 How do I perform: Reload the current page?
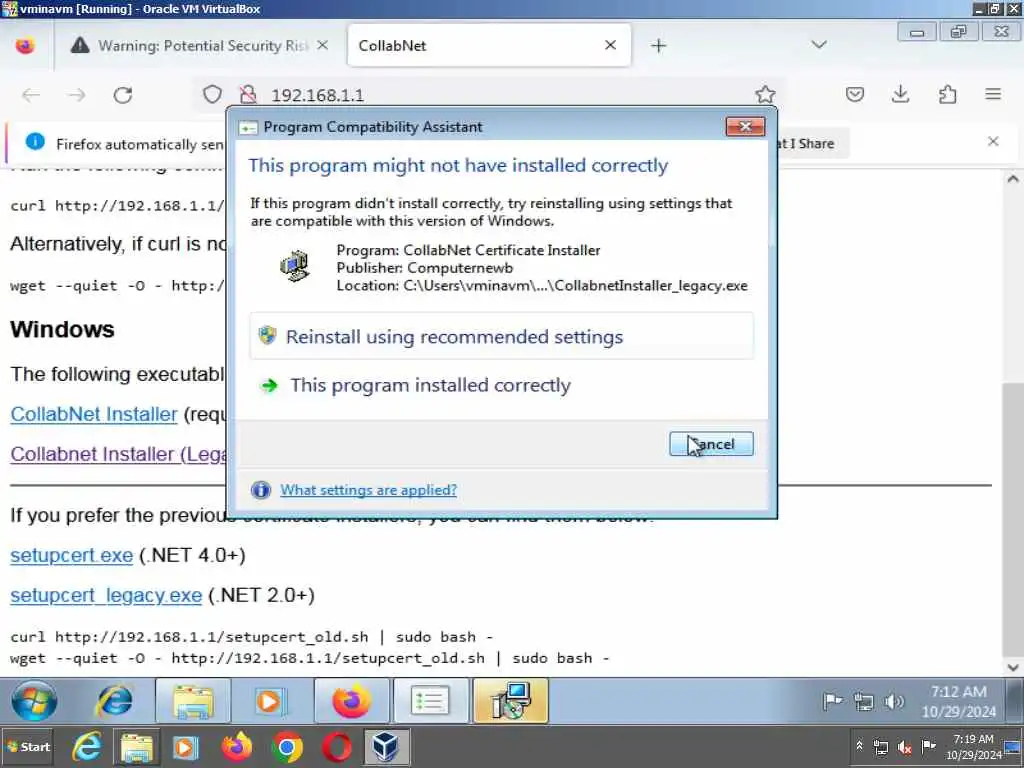tap(123, 95)
